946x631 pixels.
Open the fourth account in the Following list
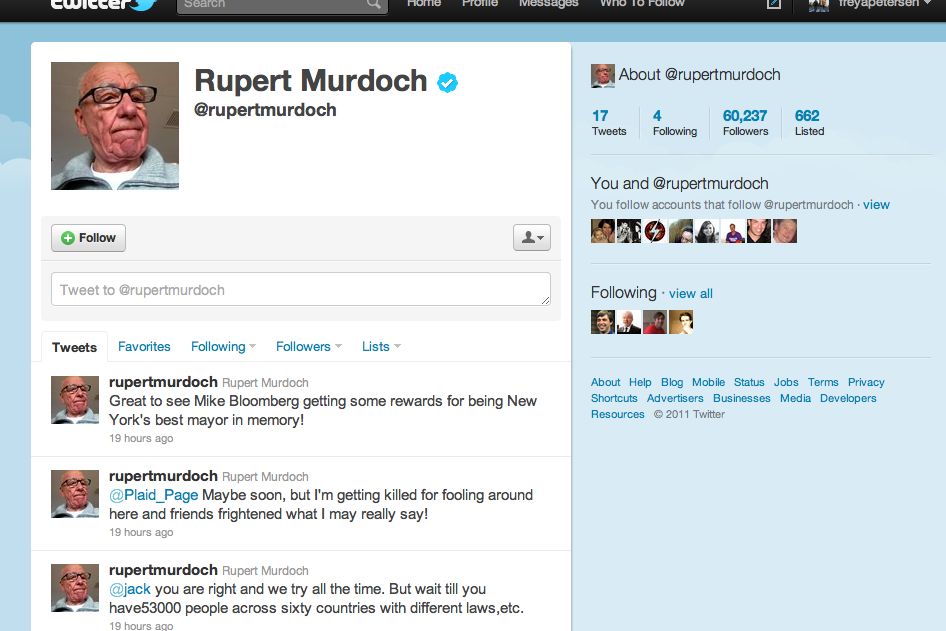pyautogui.click(x=681, y=322)
